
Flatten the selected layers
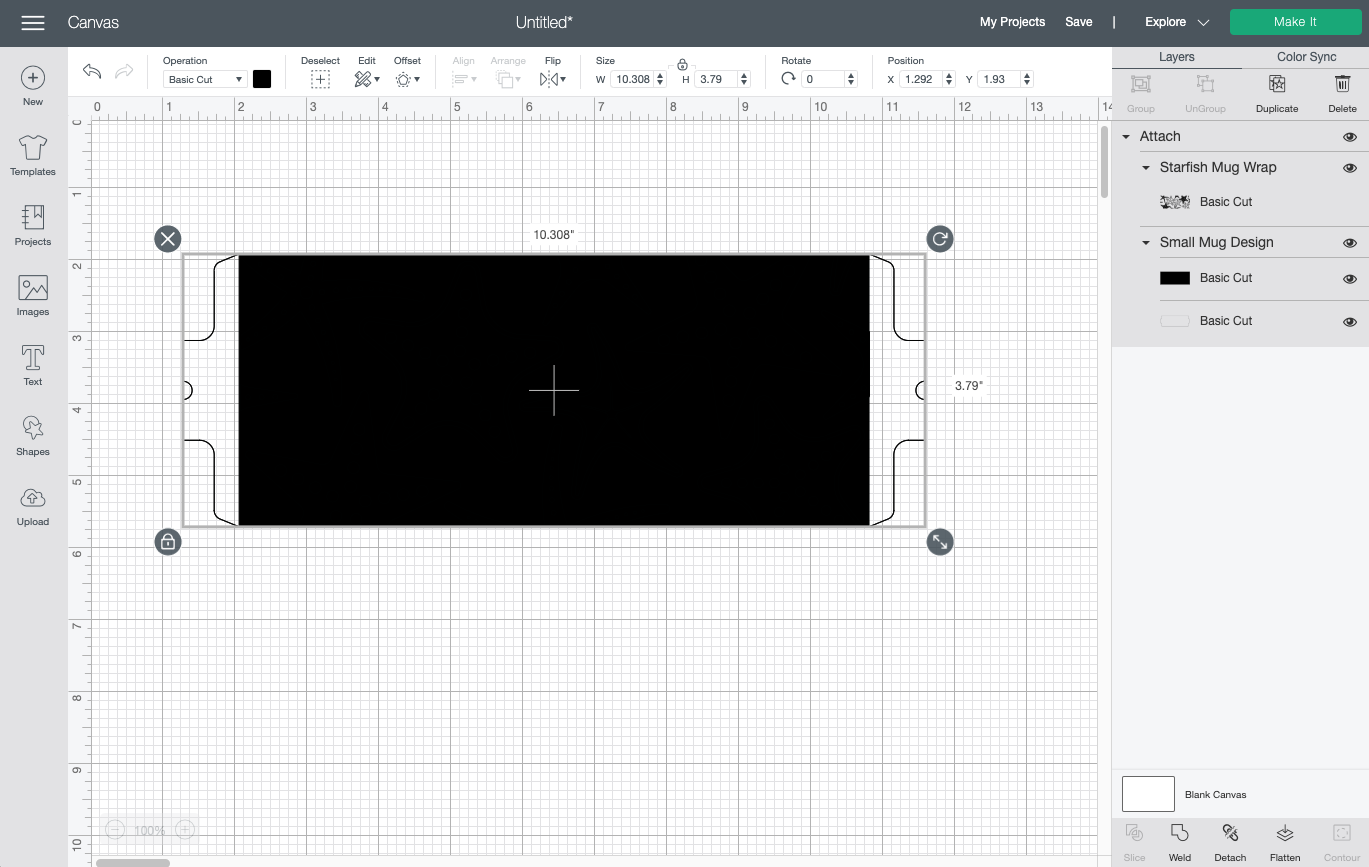pyautogui.click(x=1285, y=842)
